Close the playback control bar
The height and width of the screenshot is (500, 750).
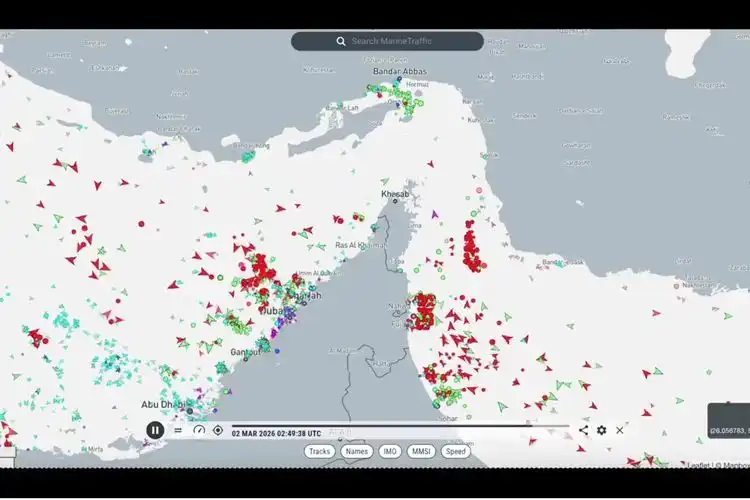coord(620,430)
